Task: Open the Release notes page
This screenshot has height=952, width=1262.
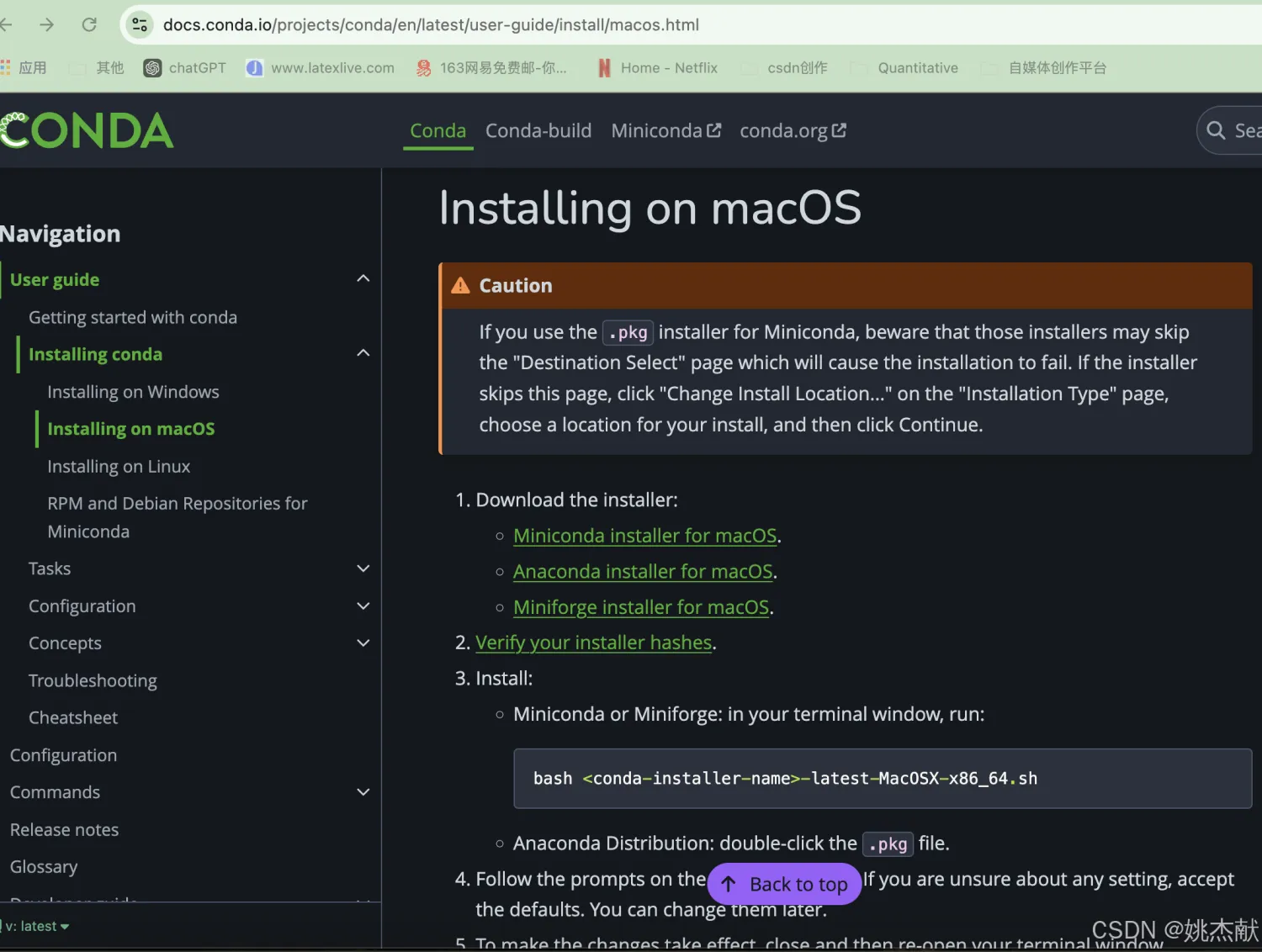Action: click(x=64, y=829)
